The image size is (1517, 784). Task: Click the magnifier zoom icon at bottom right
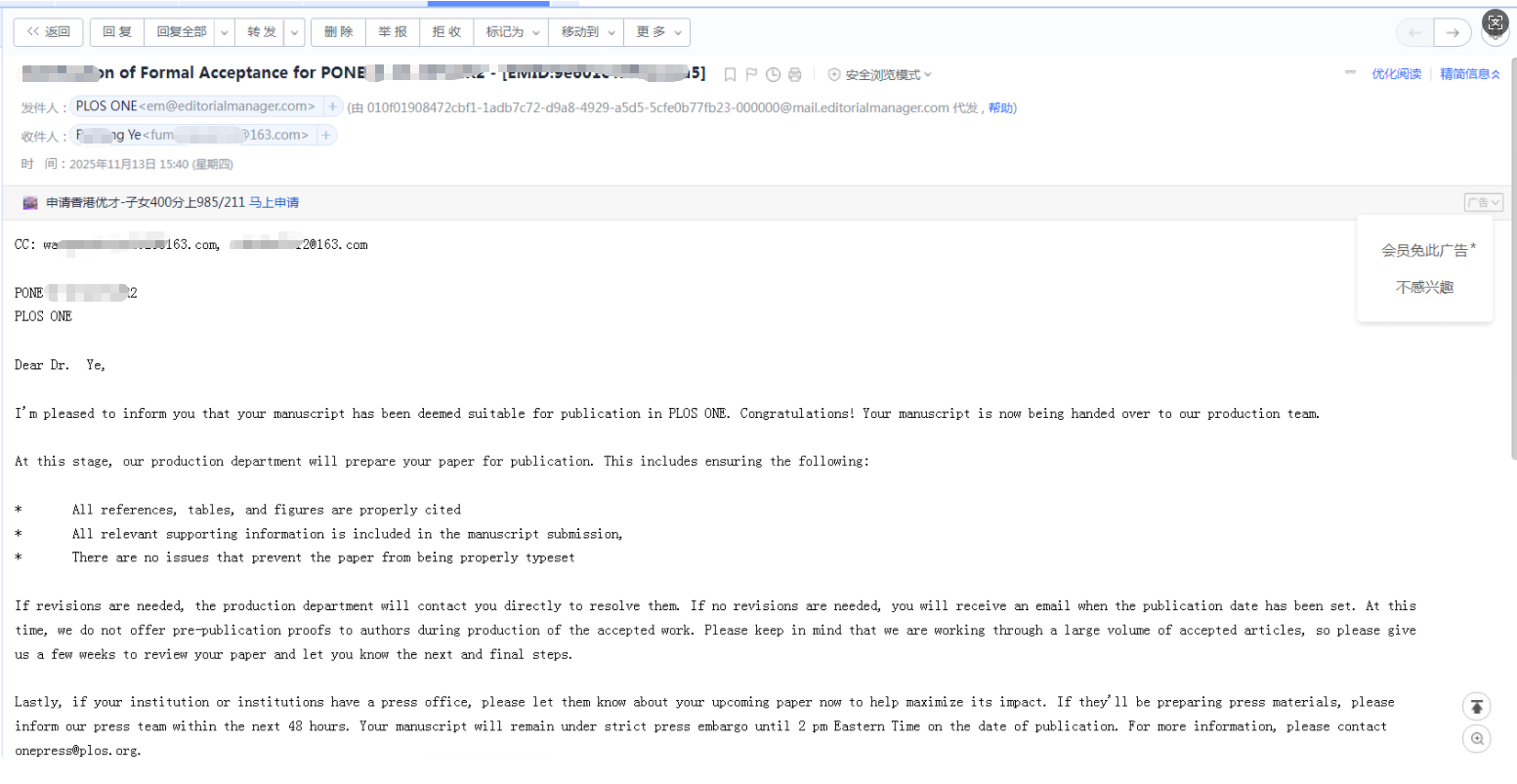click(1477, 739)
